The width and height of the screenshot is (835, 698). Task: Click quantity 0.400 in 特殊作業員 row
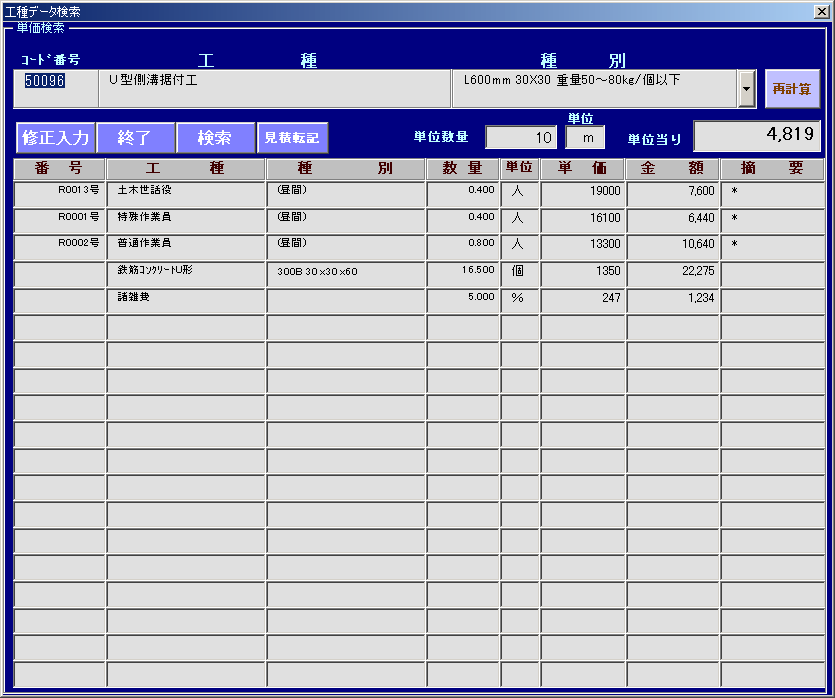pos(463,221)
